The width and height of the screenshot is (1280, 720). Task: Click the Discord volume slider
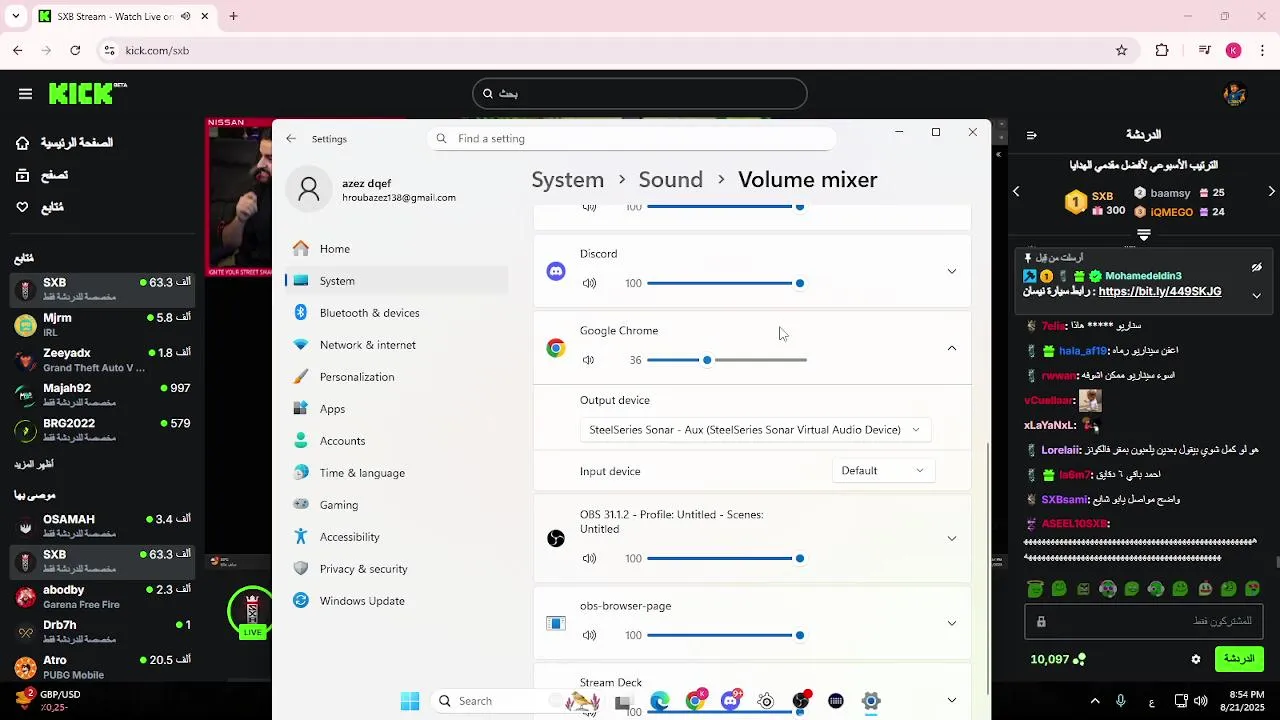726,284
